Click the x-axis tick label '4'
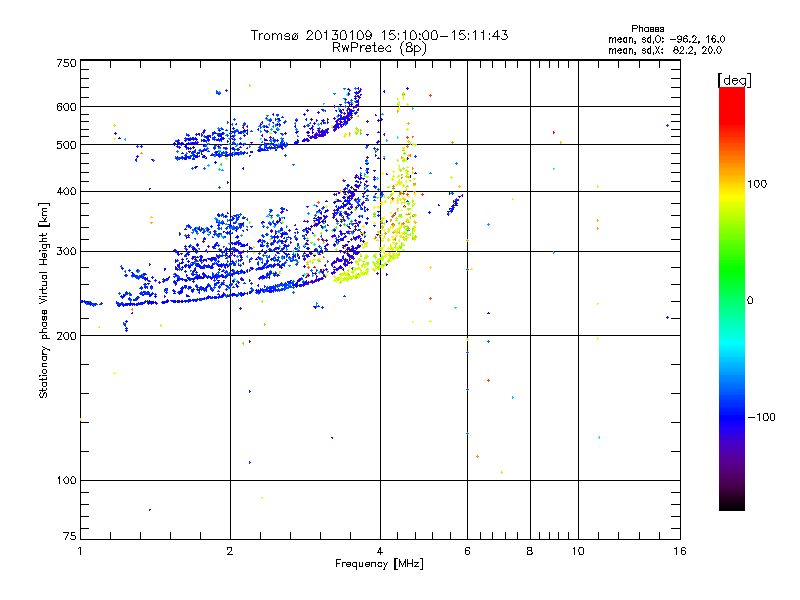 pyautogui.click(x=380, y=551)
